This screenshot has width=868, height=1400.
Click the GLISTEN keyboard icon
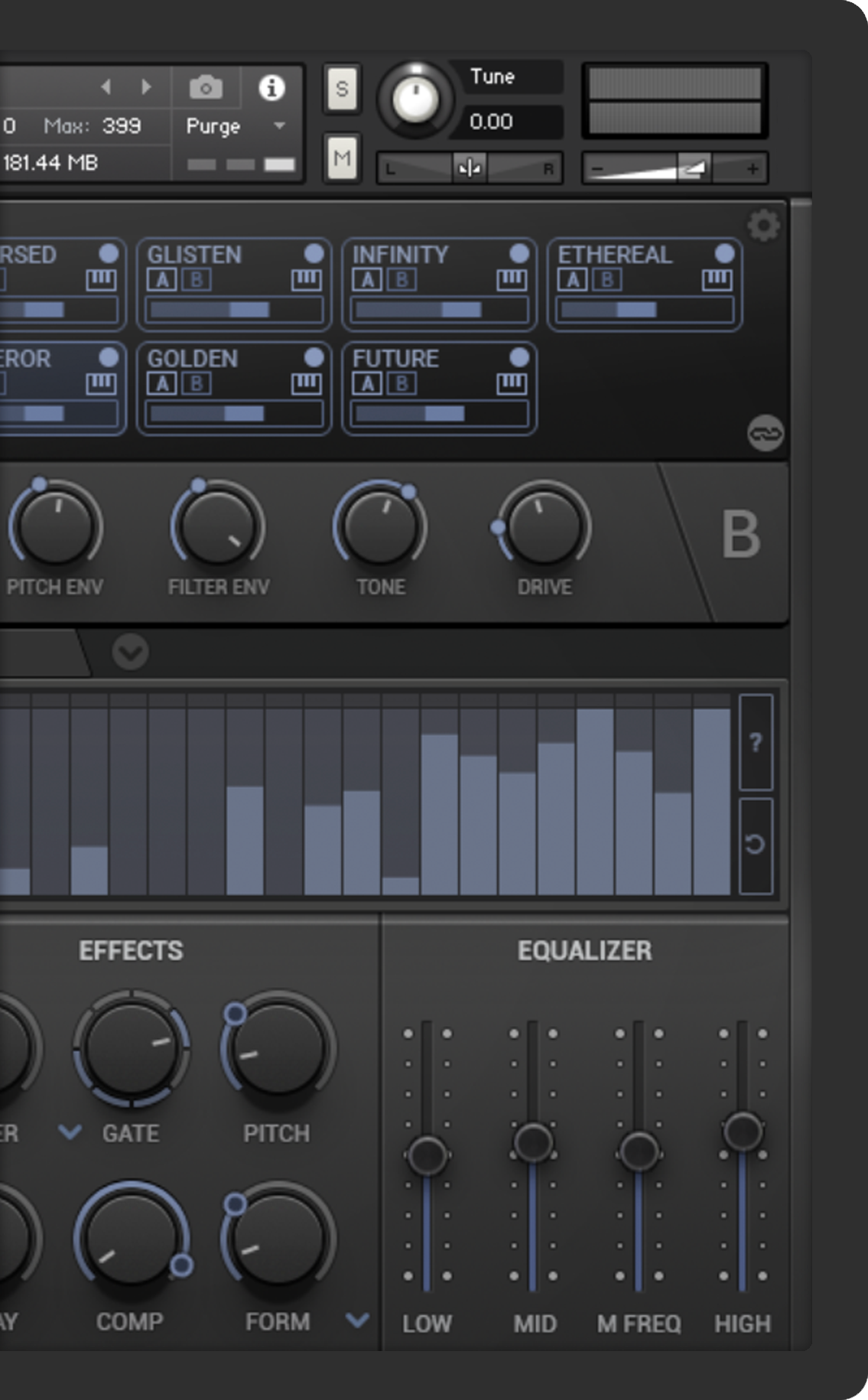coord(306,280)
